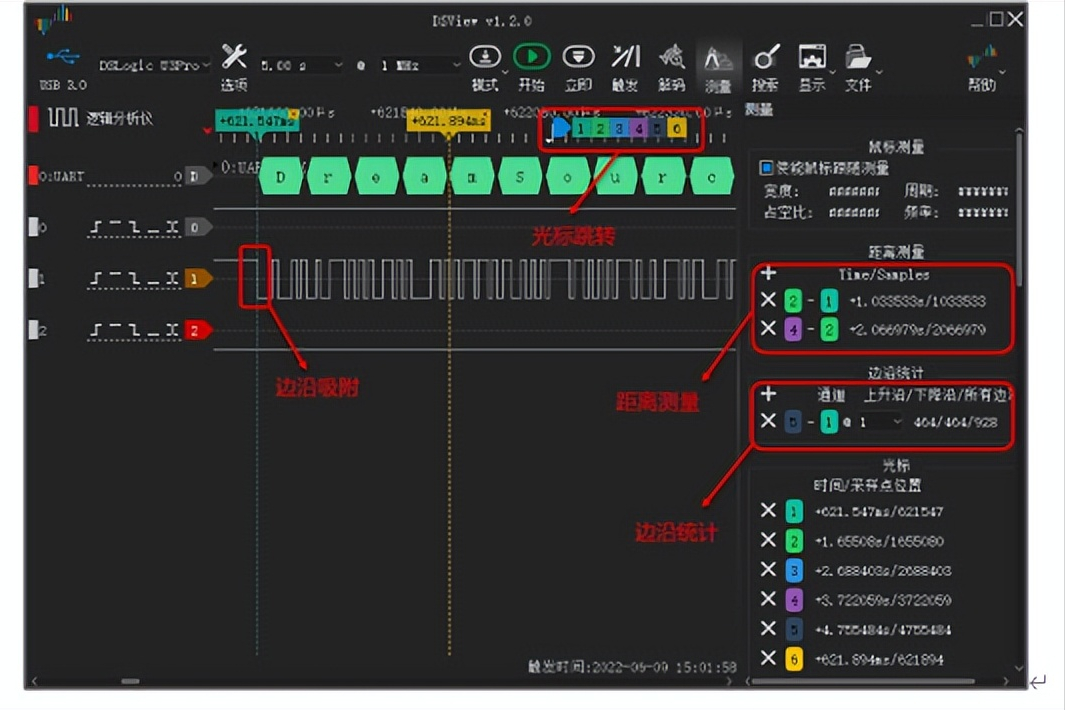Click the +621.547ms teal cursor flag
Image resolution: width=1065 pixels, height=710 pixels.
point(257,122)
